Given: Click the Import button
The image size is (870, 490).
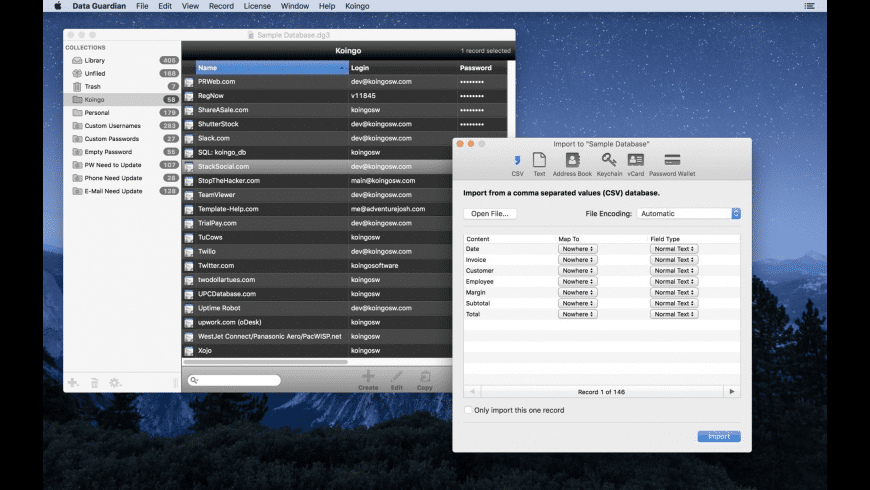Looking at the screenshot, I should (x=719, y=437).
